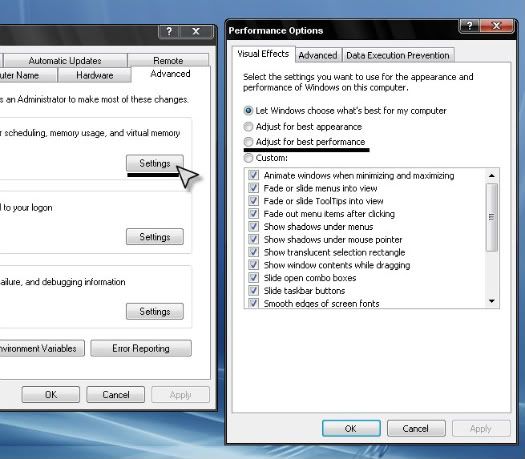The width and height of the screenshot is (525, 459).
Task: Open the Advanced tab in Performance Options
Action: click(x=318, y=55)
